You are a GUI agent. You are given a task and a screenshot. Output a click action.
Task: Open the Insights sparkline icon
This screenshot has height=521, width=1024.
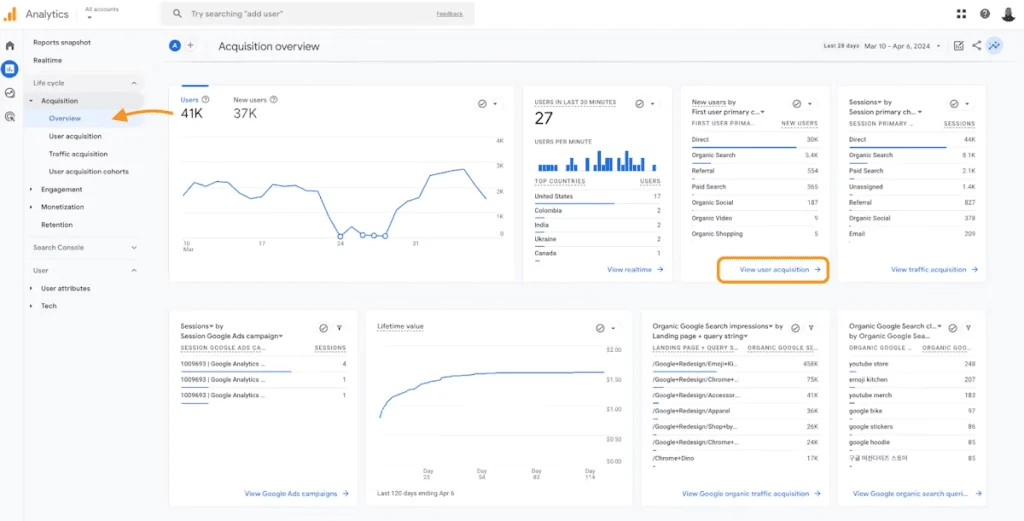(x=995, y=46)
